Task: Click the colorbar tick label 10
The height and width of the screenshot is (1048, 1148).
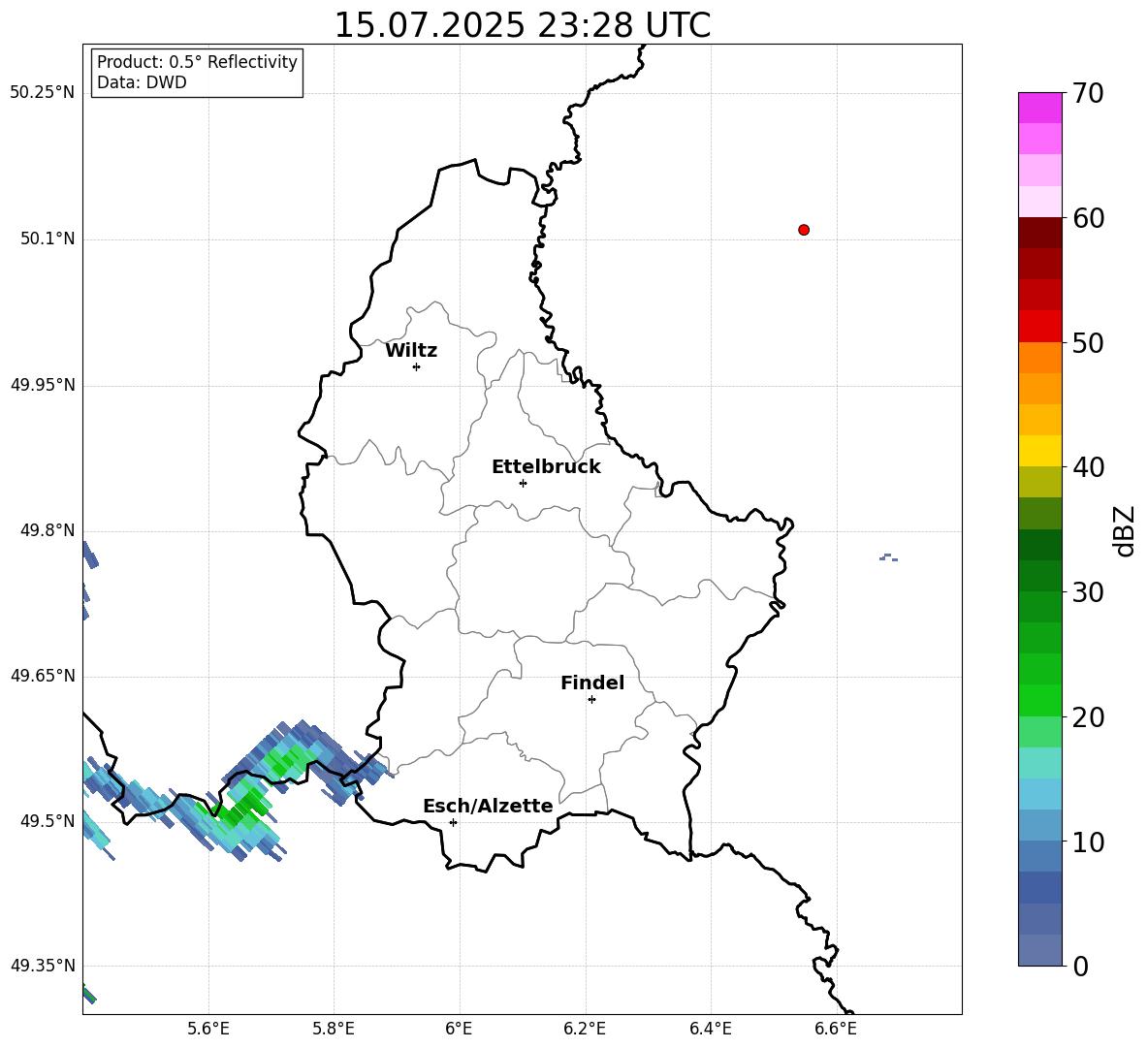Action: tap(1088, 842)
